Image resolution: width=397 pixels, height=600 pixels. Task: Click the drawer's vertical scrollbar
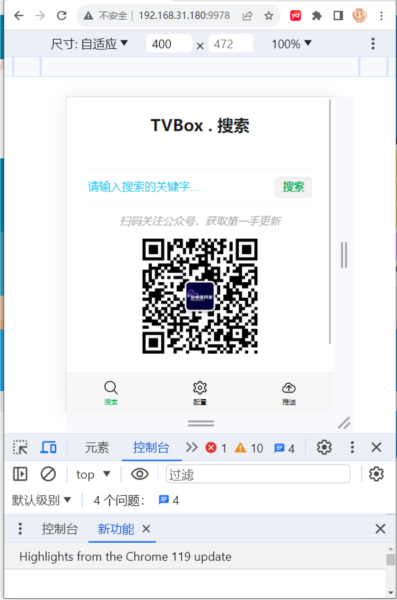pos(390,570)
